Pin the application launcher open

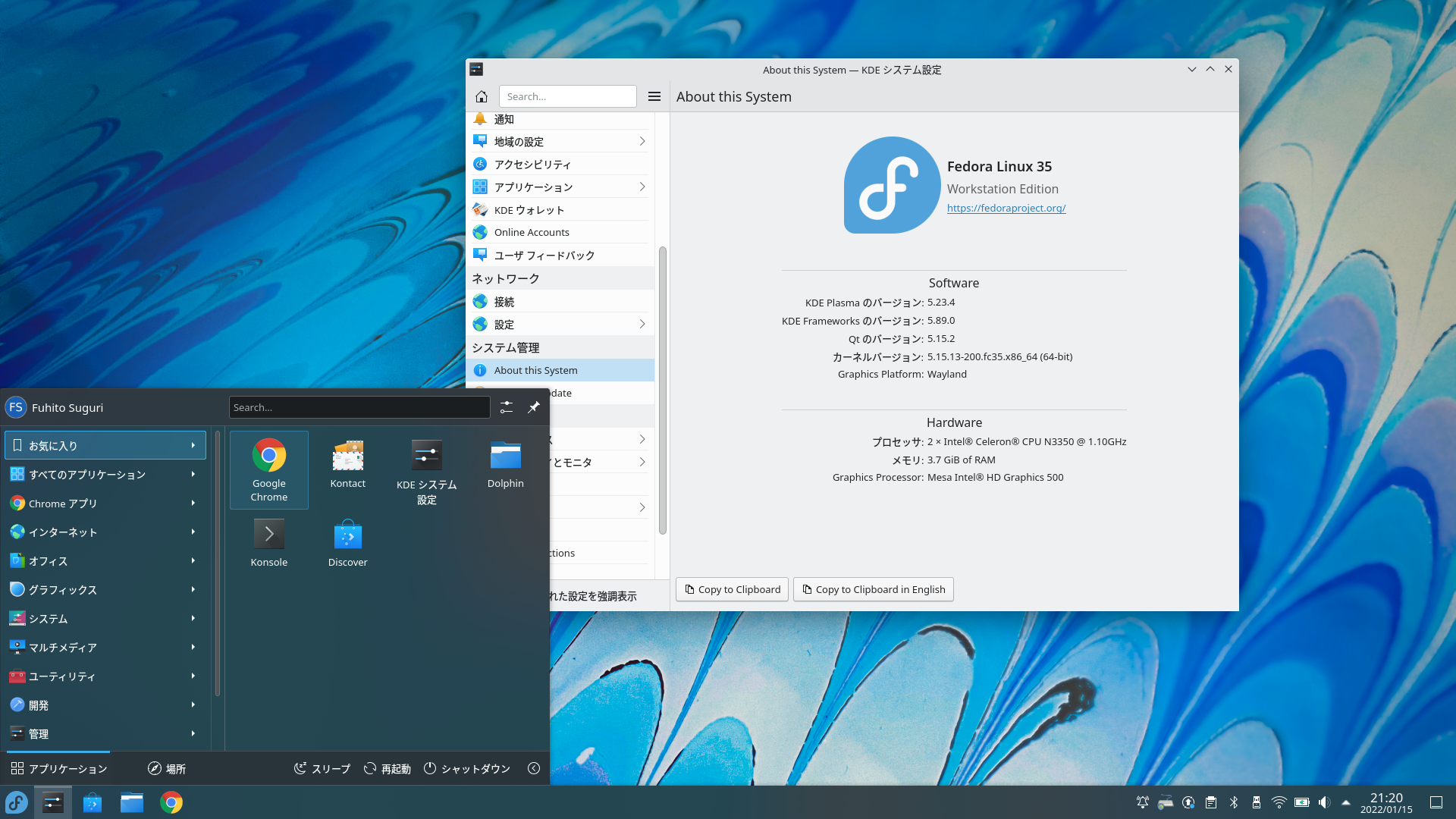pyautogui.click(x=534, y=407)
